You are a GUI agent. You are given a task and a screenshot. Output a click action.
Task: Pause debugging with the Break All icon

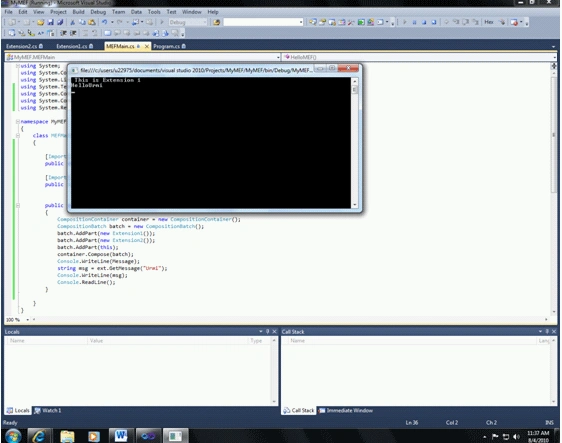pos(414,22)
